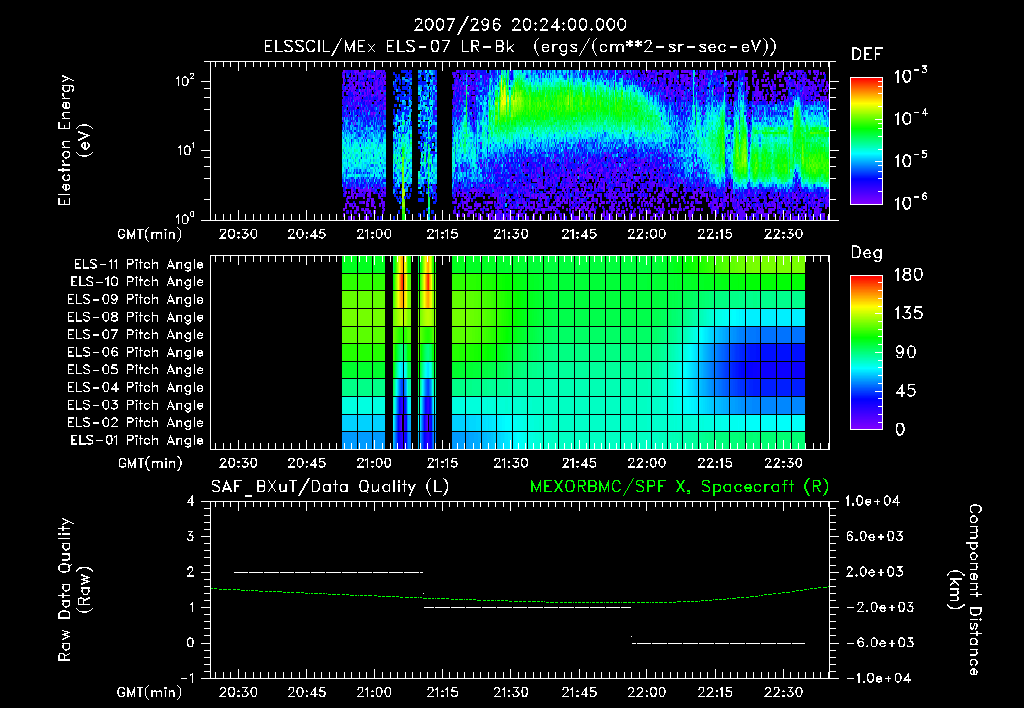Click the 1.0e+04 right axis tick label
Viewport: 1024px width, 708px height.
pyautogui.click(x=872, y=502)
